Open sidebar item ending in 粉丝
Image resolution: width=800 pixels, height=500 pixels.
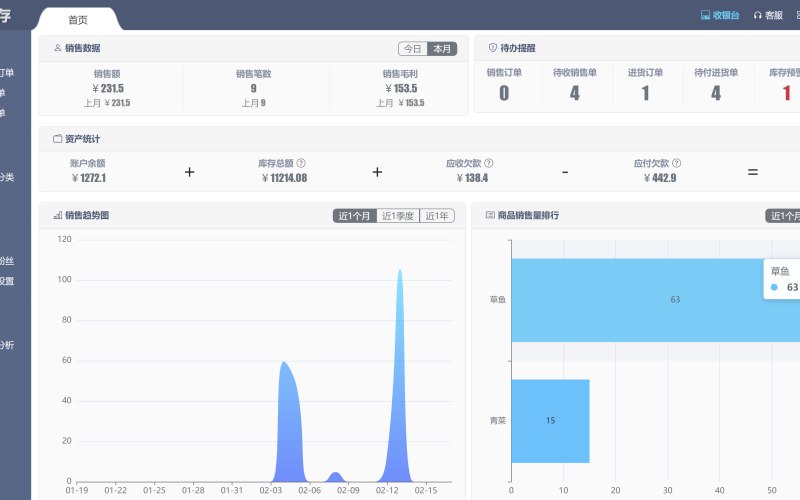point(7,261)
